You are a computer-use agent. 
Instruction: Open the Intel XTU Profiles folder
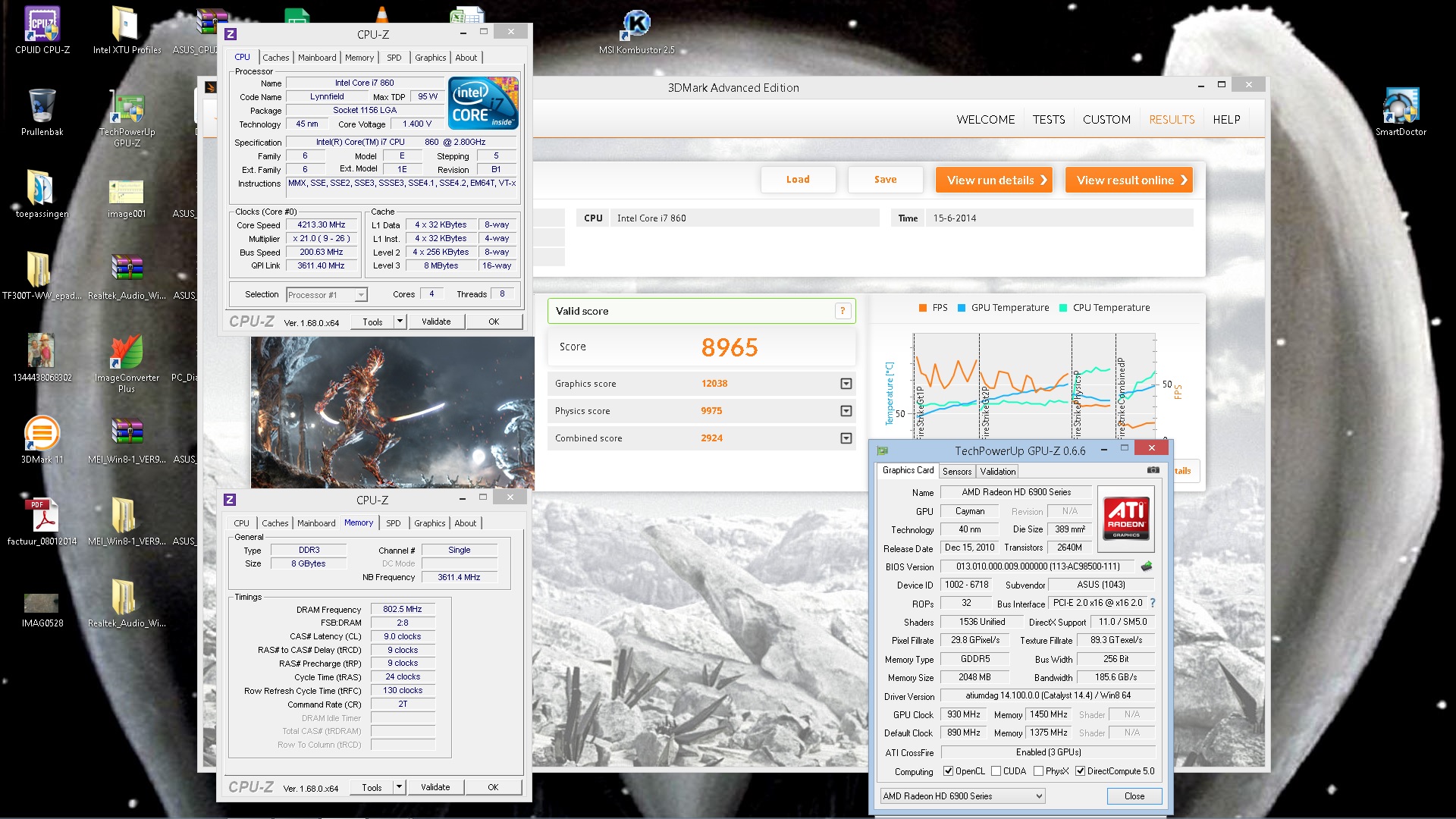[127, 30]
